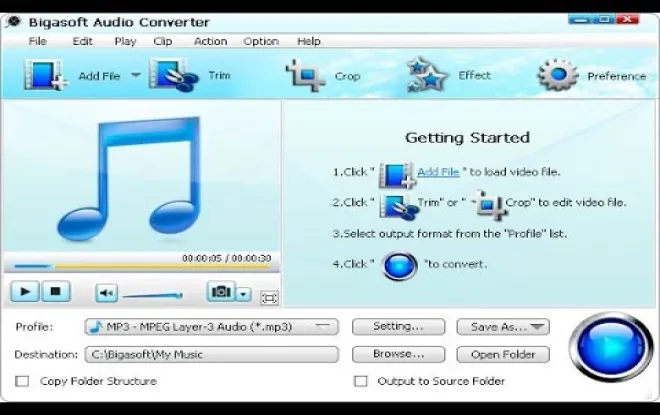Expand the Add File dropdown arrow
Image resolution: width=660 pixels, height=415 pixels.
(136, 75)
